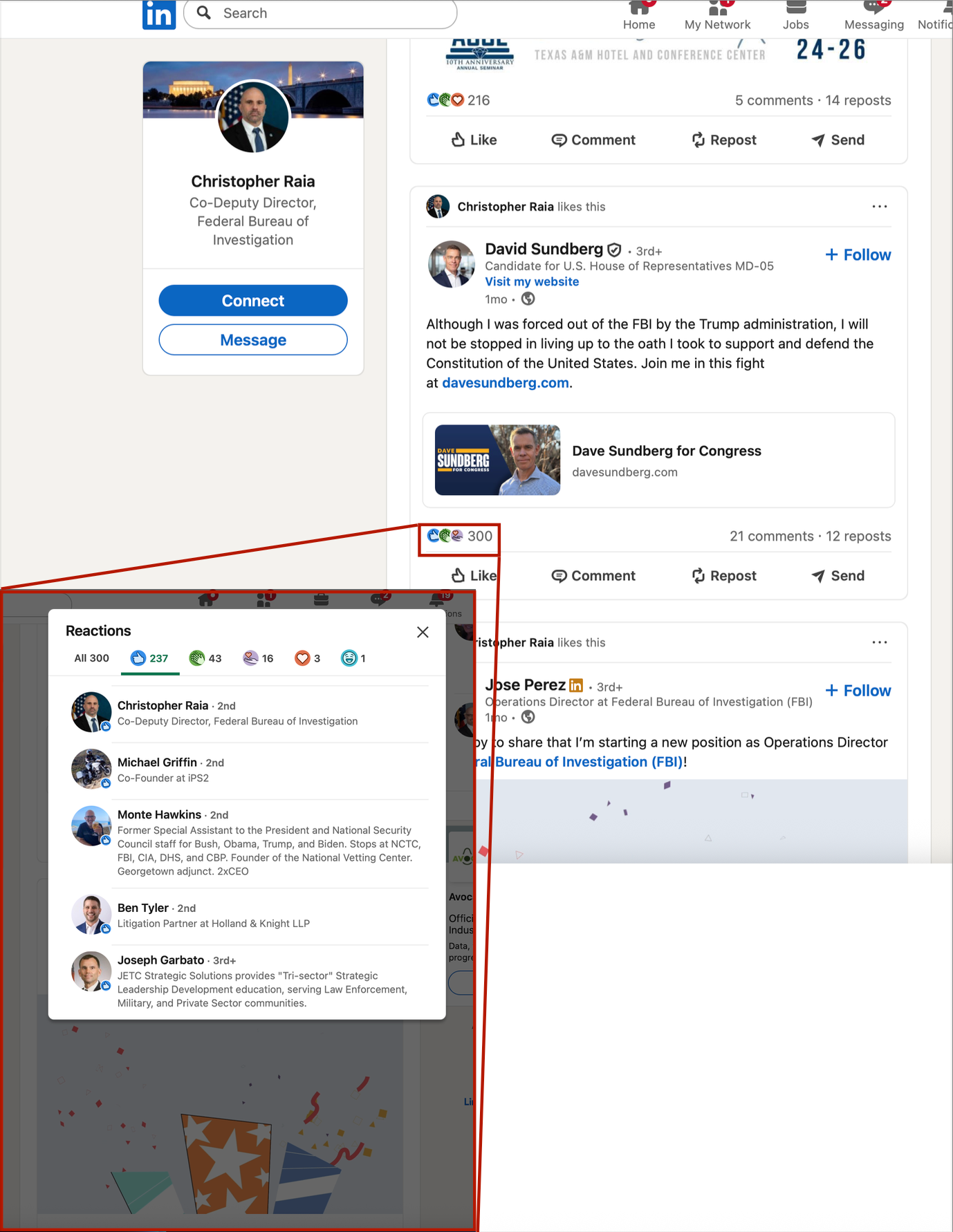Viewport: 953px width, 1232px height.
Task: Open My Network in top navigation
Action: 717,16
